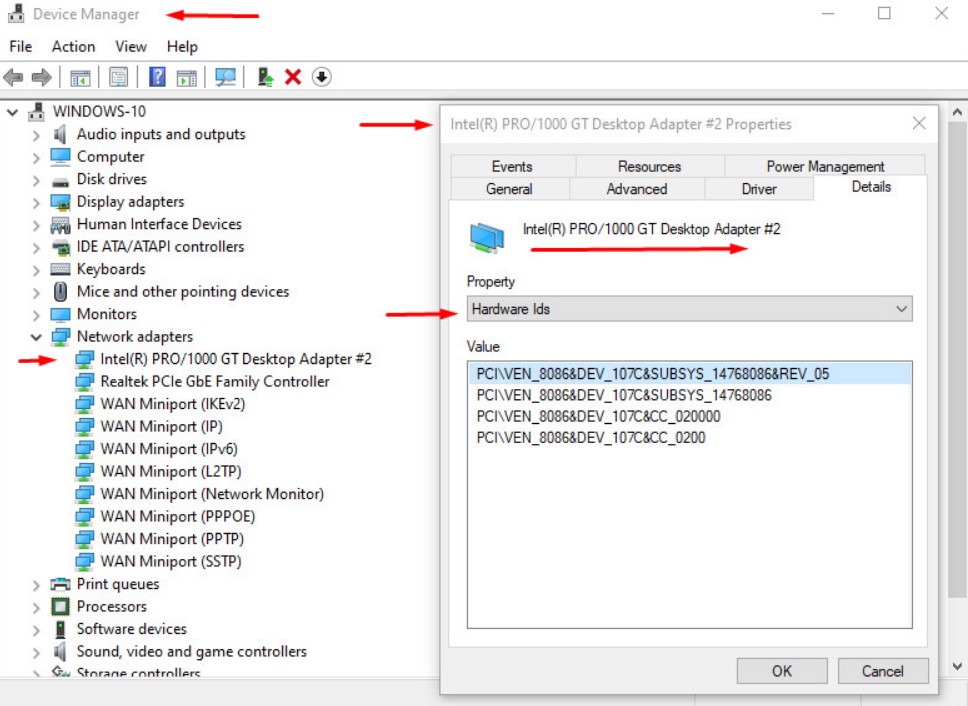Screen dimensions: 968x706
Task: Click the Monitors icon
Action: tap(60, 315)
